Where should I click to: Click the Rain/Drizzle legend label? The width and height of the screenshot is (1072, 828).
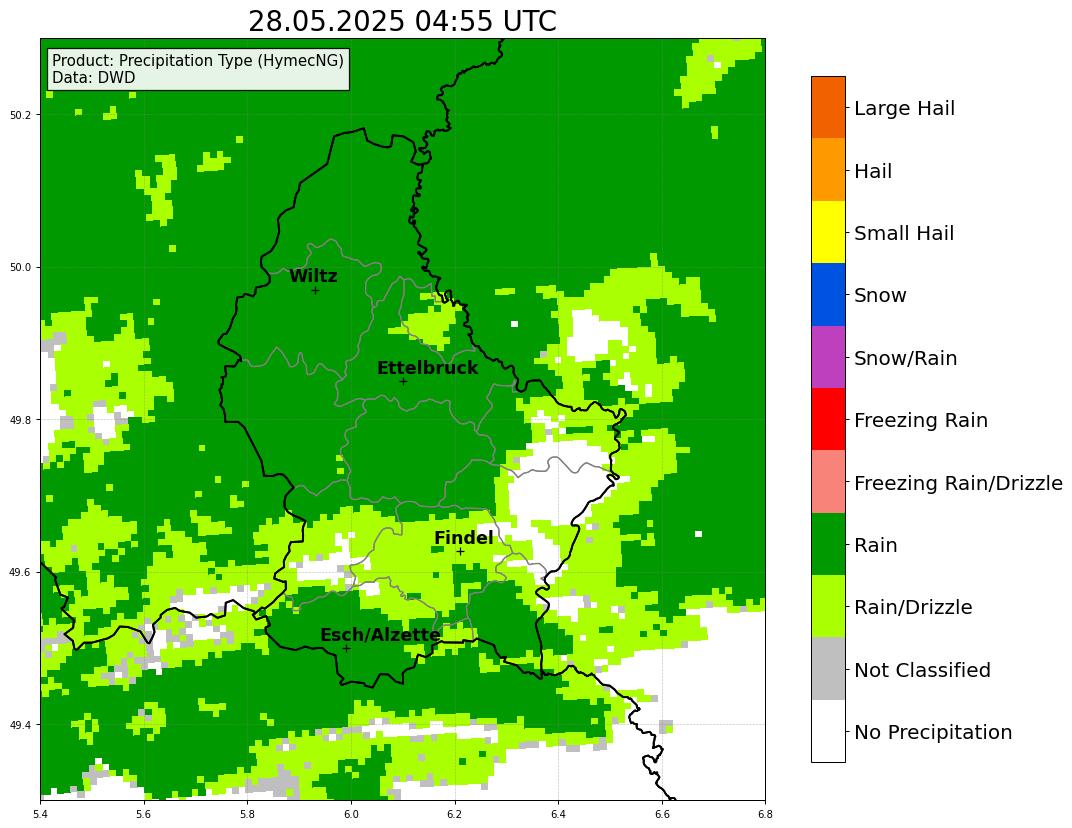click(x=913, y=607)
